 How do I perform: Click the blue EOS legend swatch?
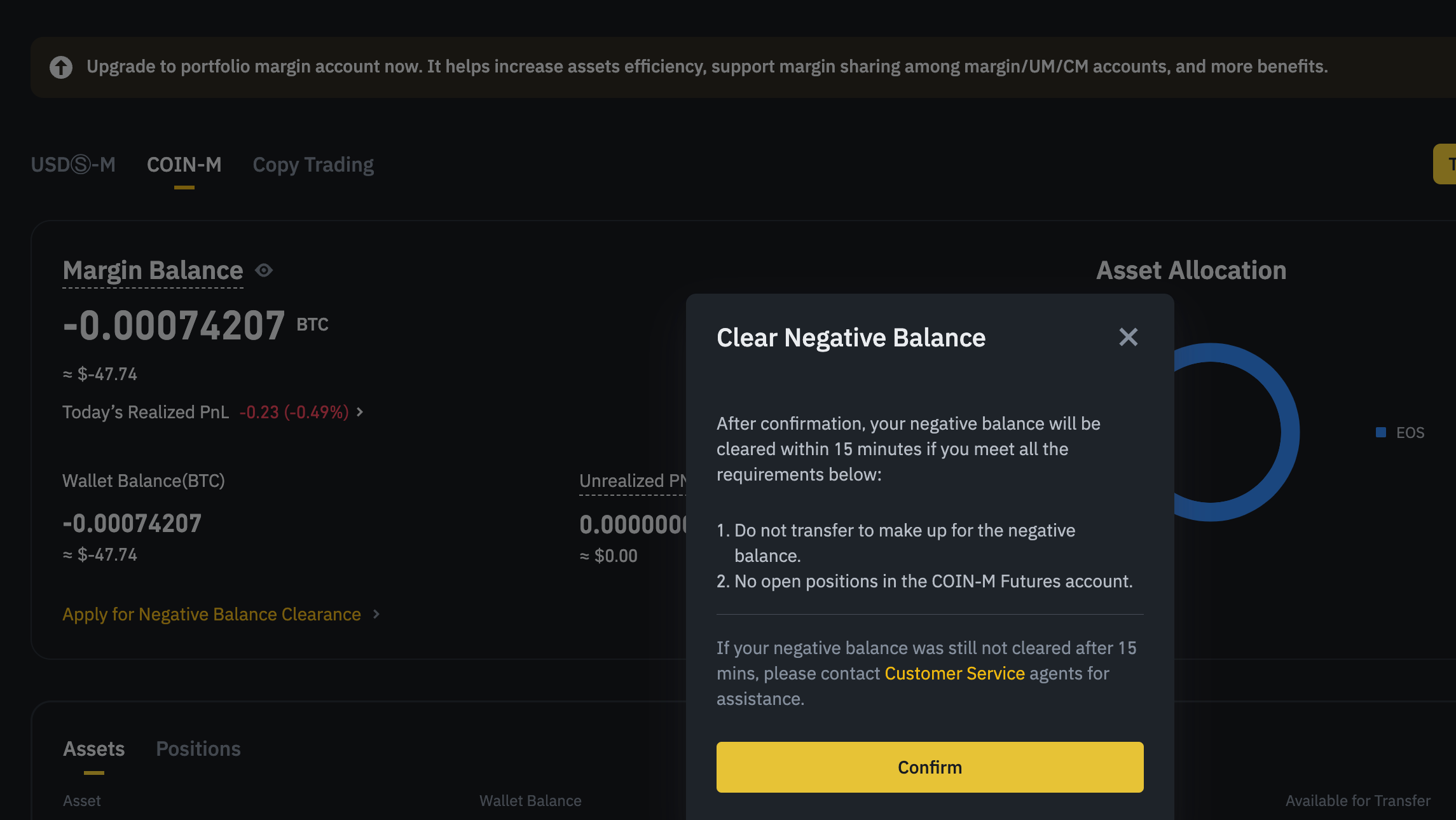1380,432
